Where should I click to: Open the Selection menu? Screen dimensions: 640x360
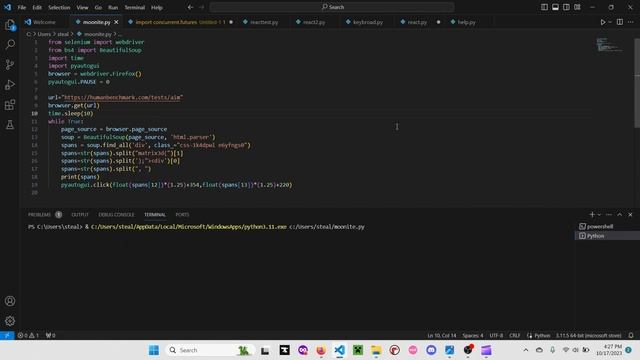[59, 7]
